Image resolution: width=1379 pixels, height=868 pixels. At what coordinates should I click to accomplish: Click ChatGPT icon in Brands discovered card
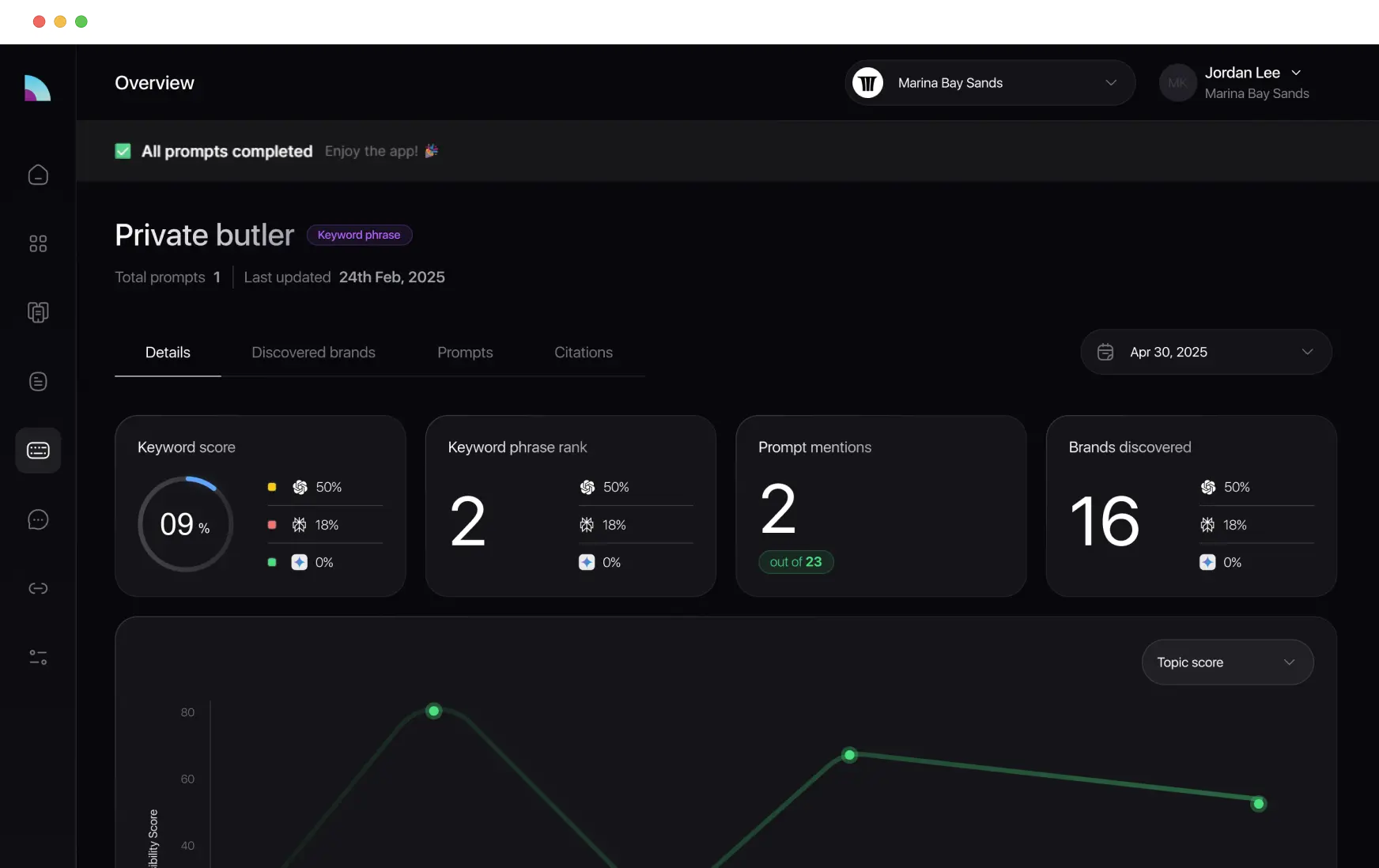tap(1208, 487)
